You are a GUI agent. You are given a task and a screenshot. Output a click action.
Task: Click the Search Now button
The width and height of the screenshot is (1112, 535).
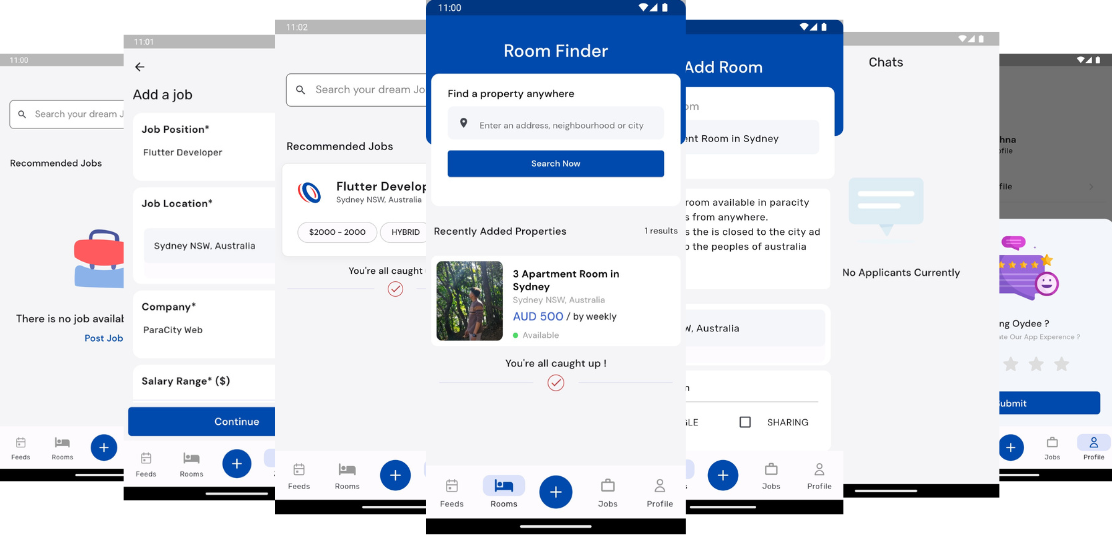pos(555,164)
